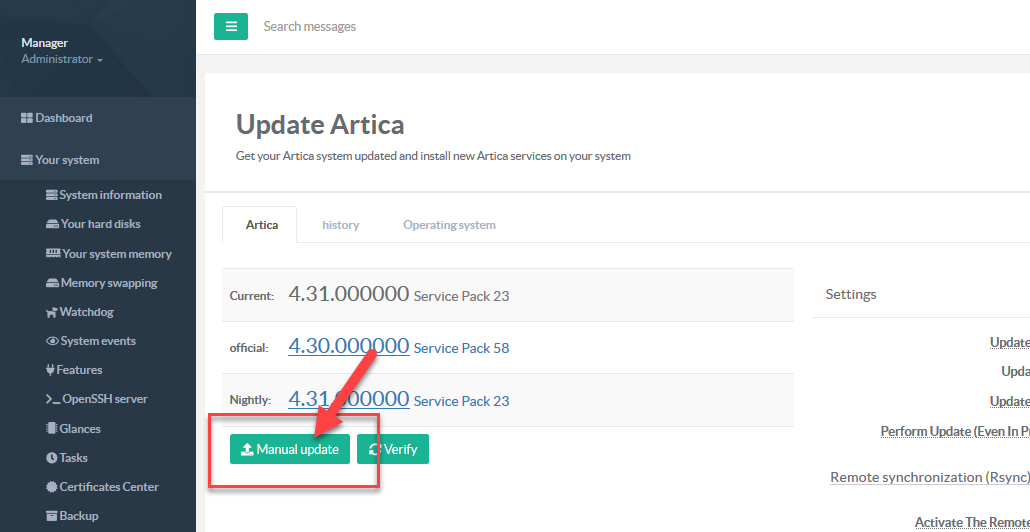Click the Verify button
This screenshot has height=532, width=1030.
point(393,450)
